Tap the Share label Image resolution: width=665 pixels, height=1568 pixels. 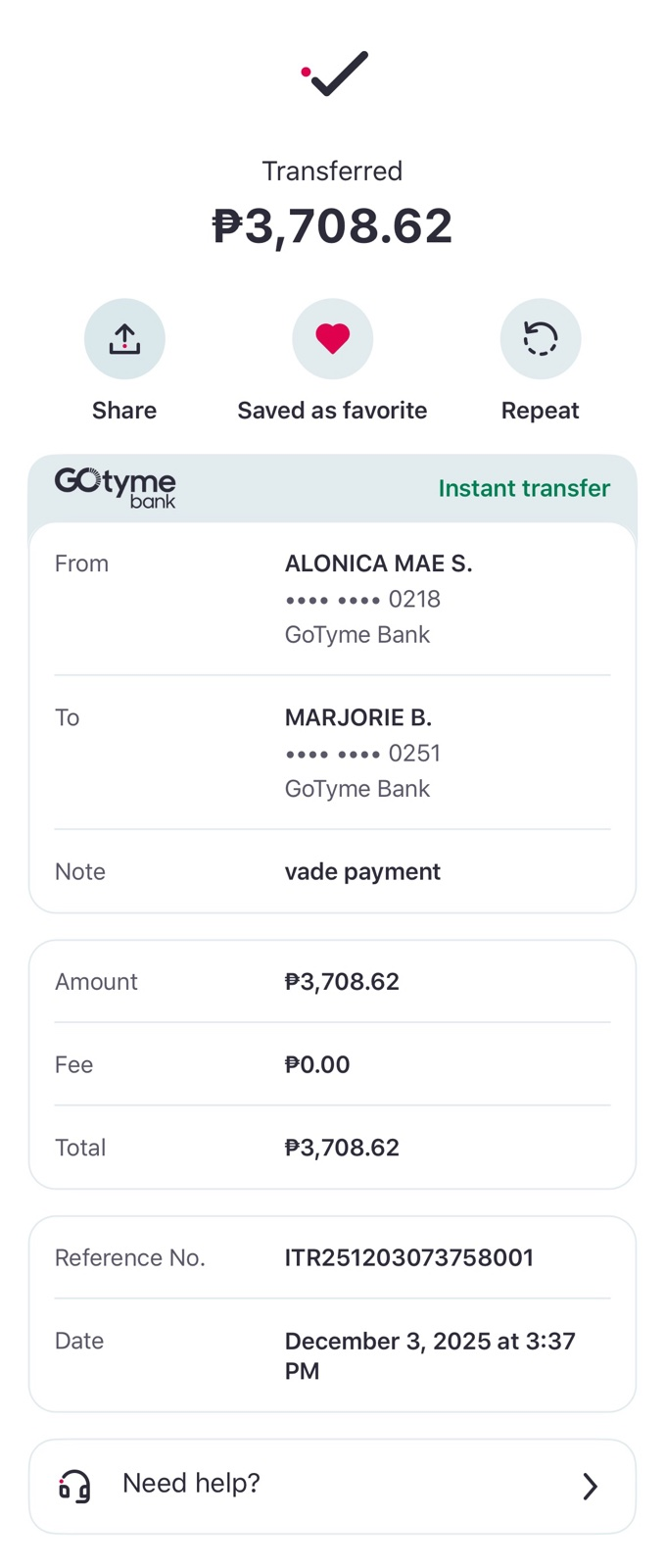[124, 411]
